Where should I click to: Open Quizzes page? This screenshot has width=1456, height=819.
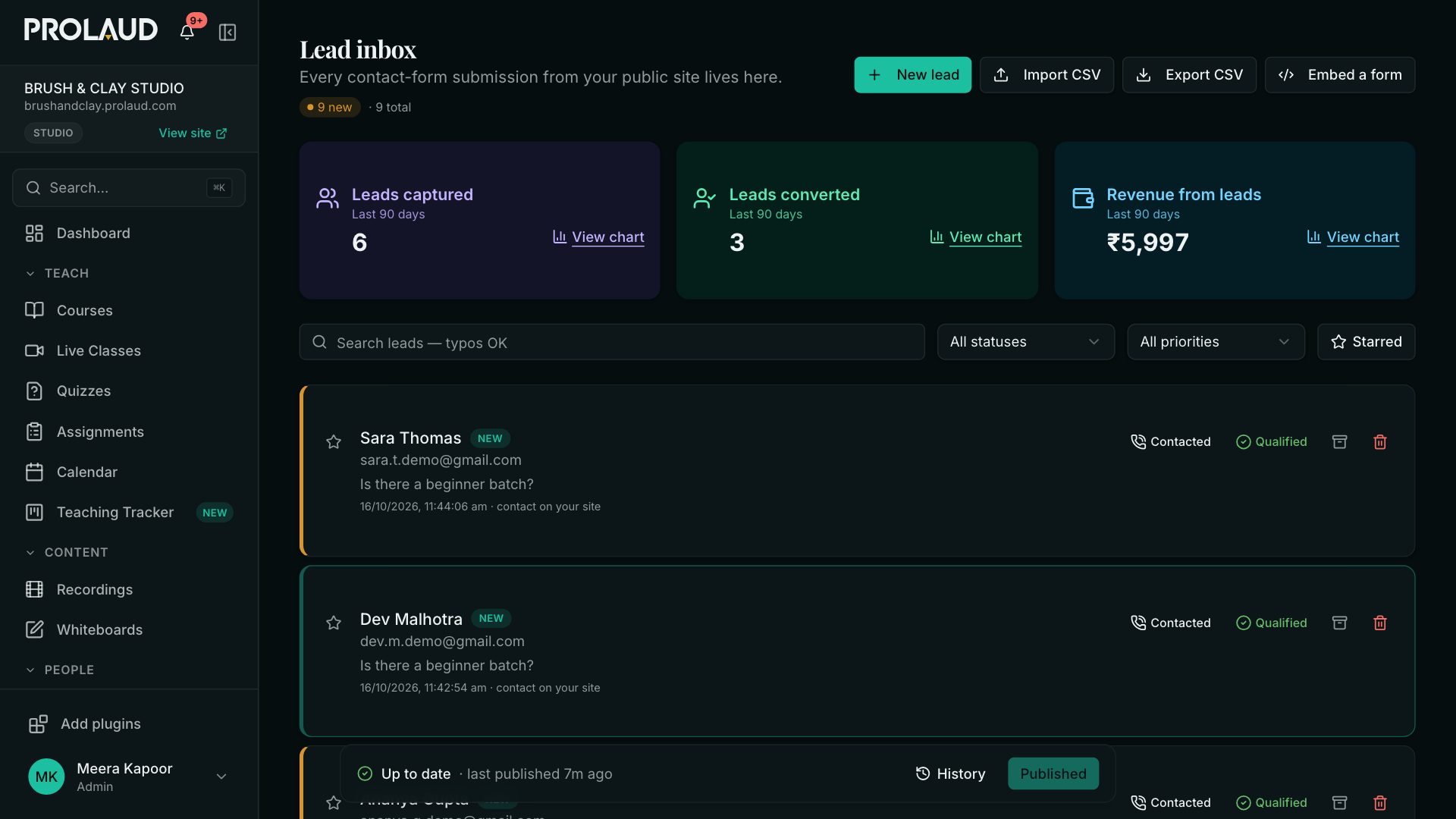(129, 391)
